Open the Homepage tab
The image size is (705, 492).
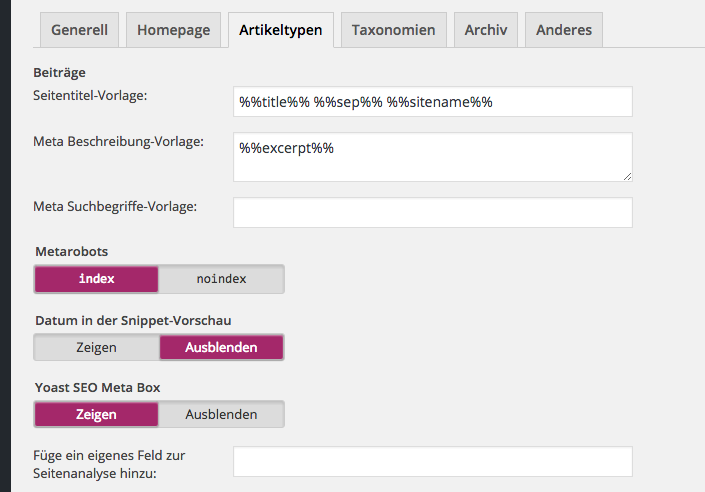pos(173,30)
